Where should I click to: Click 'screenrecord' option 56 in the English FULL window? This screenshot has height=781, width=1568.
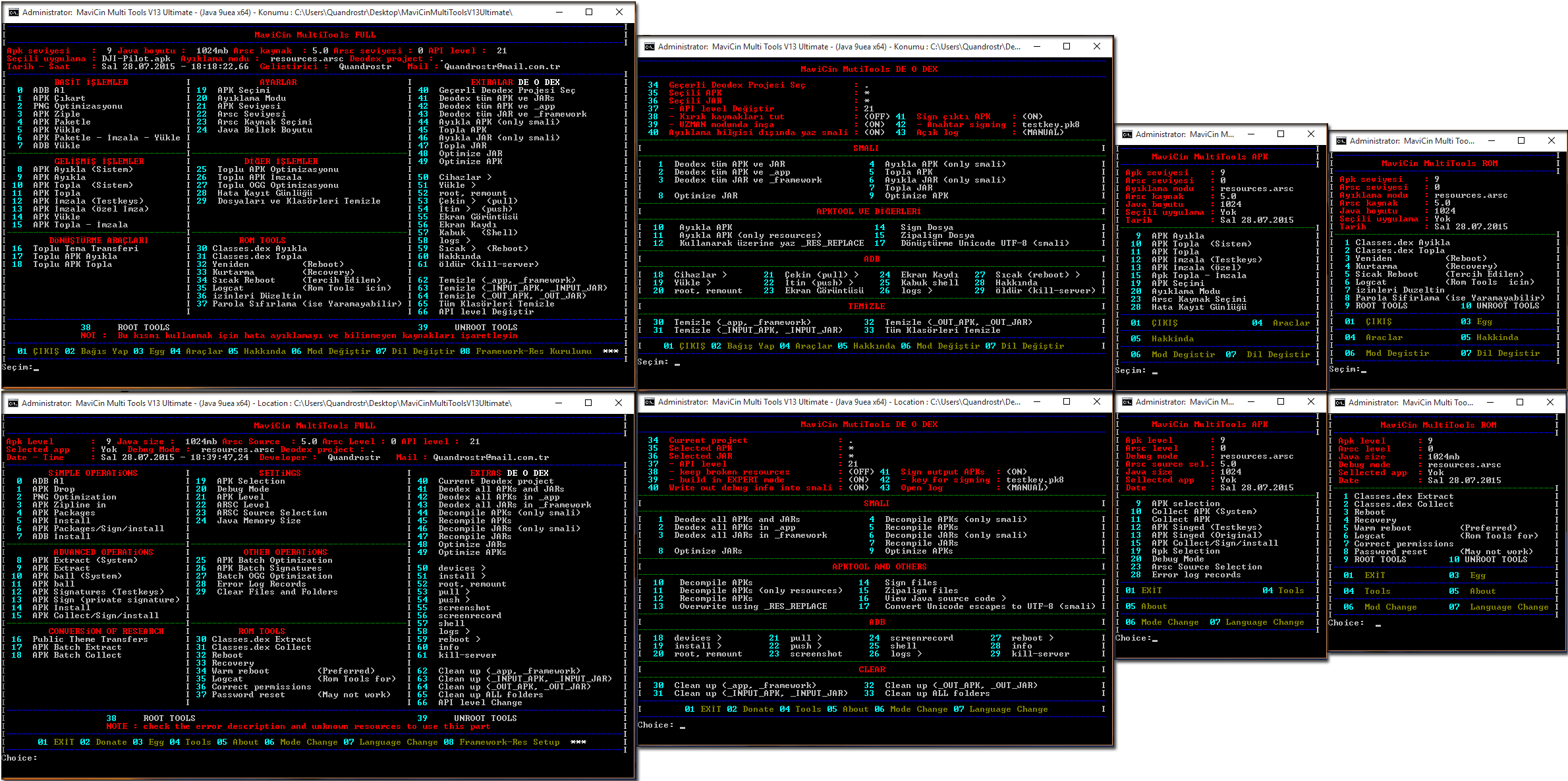tap(470, 616)
